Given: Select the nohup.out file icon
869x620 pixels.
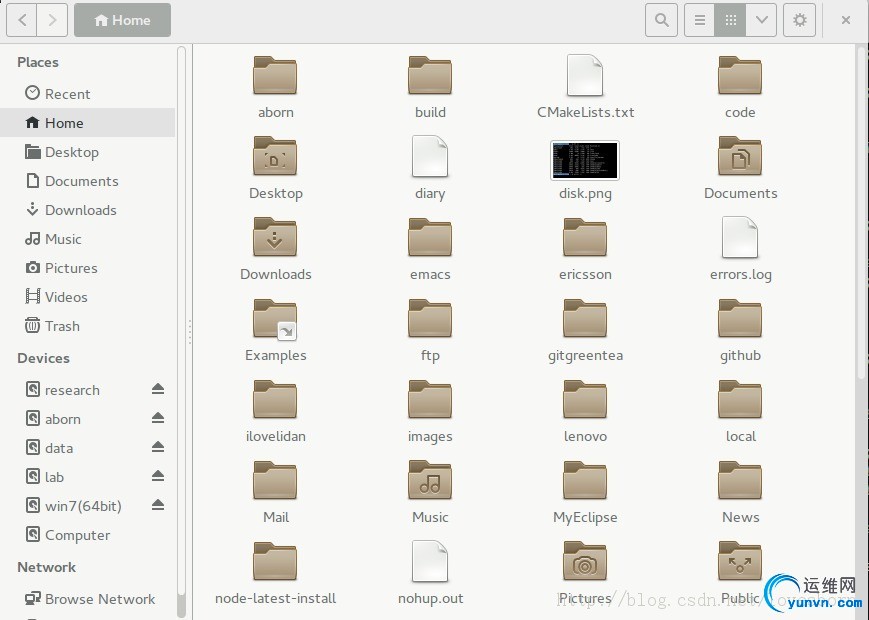Looking at the screenshot, I should click(430, 561).
